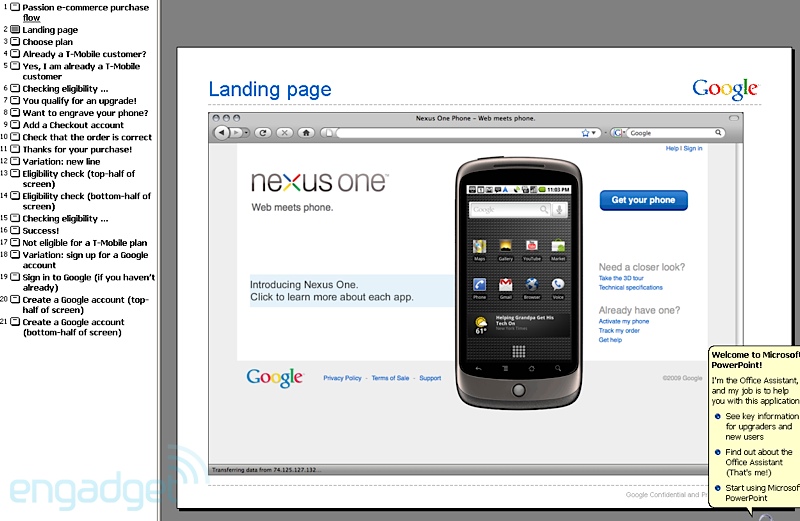The height and width of the screenshot is (521, 800).
Task: Tap the YouTube app icon on the phone
Action: (532, 246)
